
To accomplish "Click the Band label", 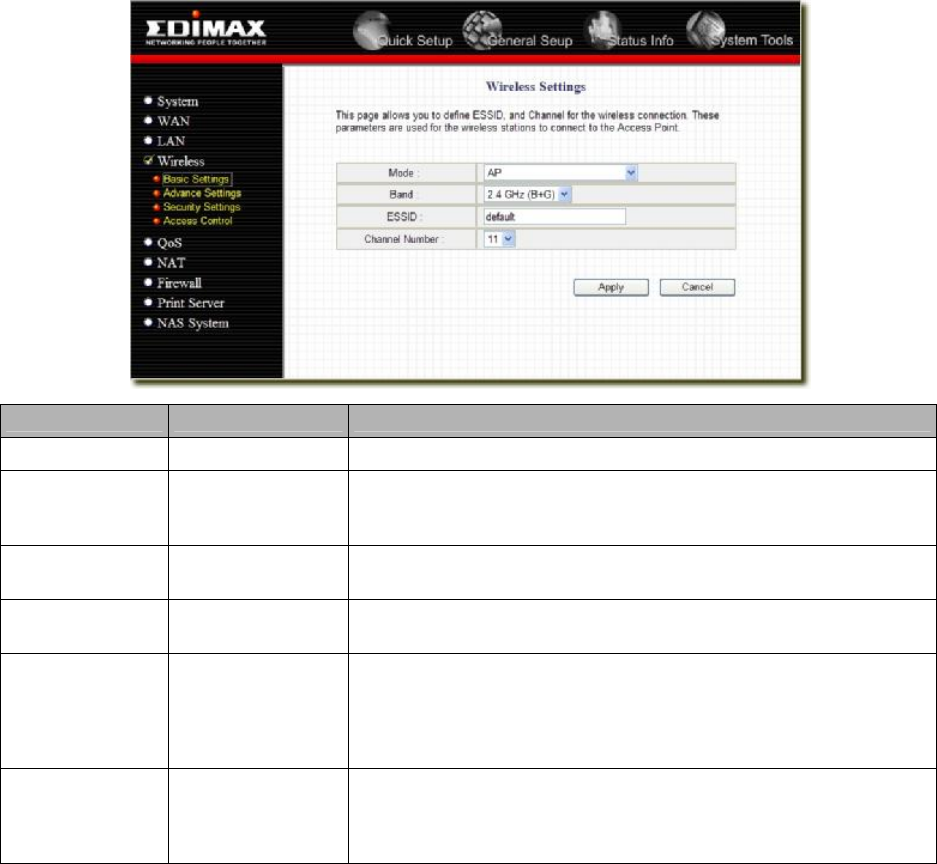I will point(402,194).
